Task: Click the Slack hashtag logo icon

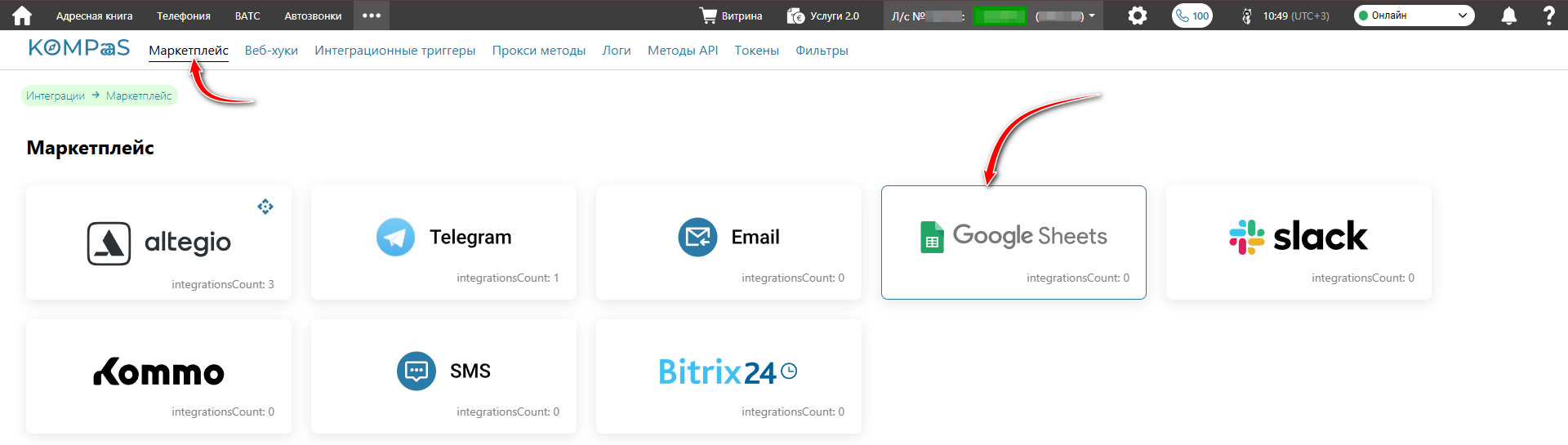Action: coord(1247,237)
